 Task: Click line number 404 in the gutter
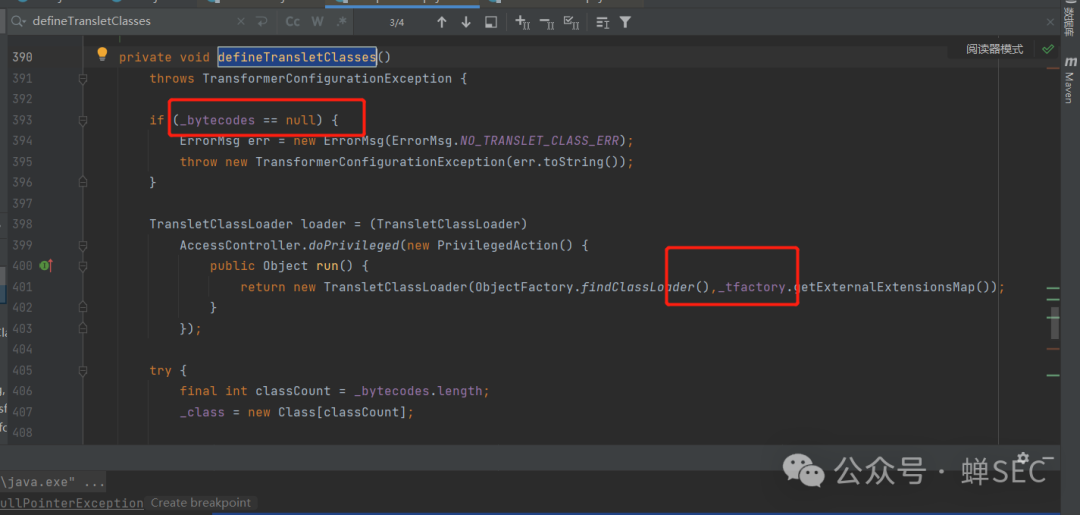(22, 350)
